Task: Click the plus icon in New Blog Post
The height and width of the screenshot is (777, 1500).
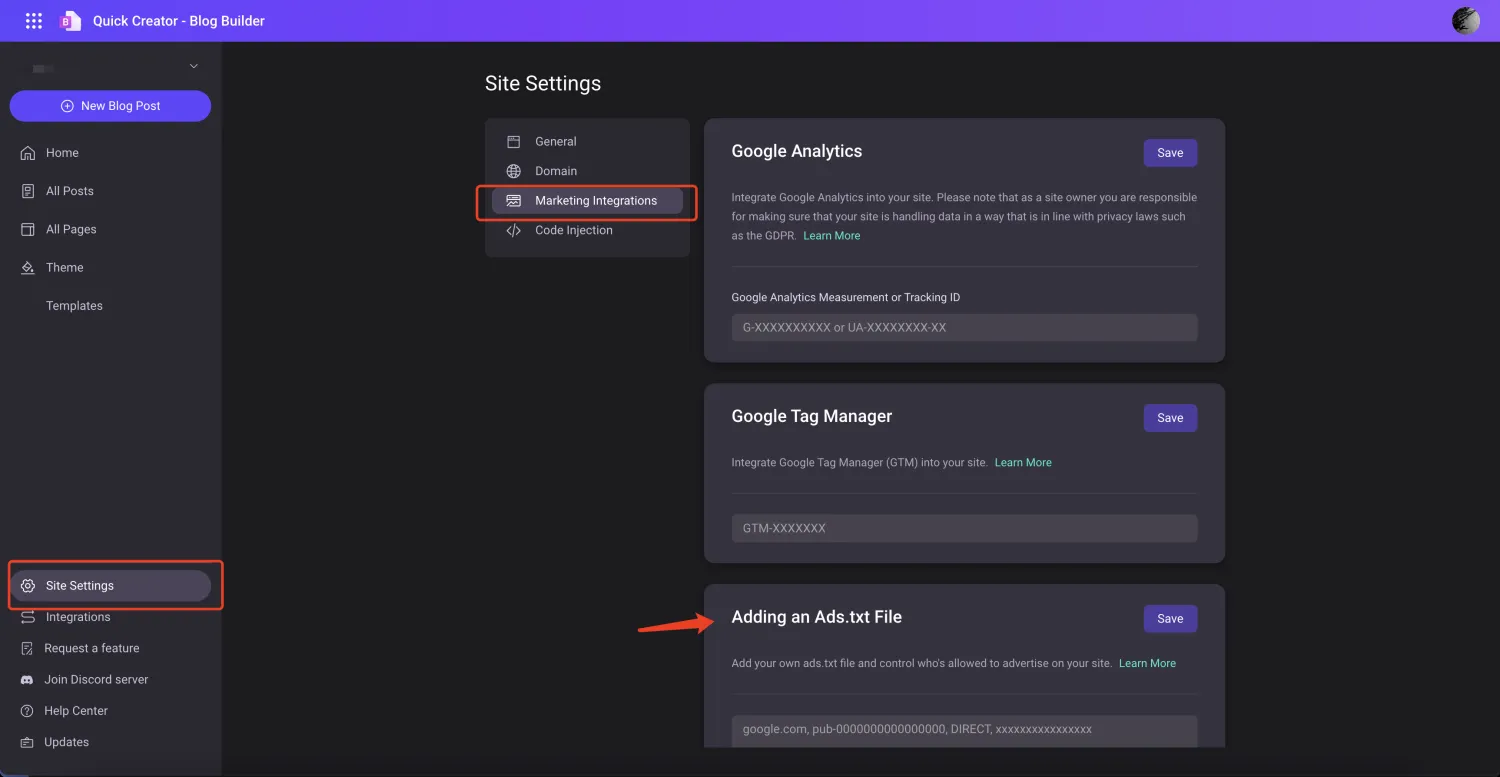Action: click(x=67, y=106)
